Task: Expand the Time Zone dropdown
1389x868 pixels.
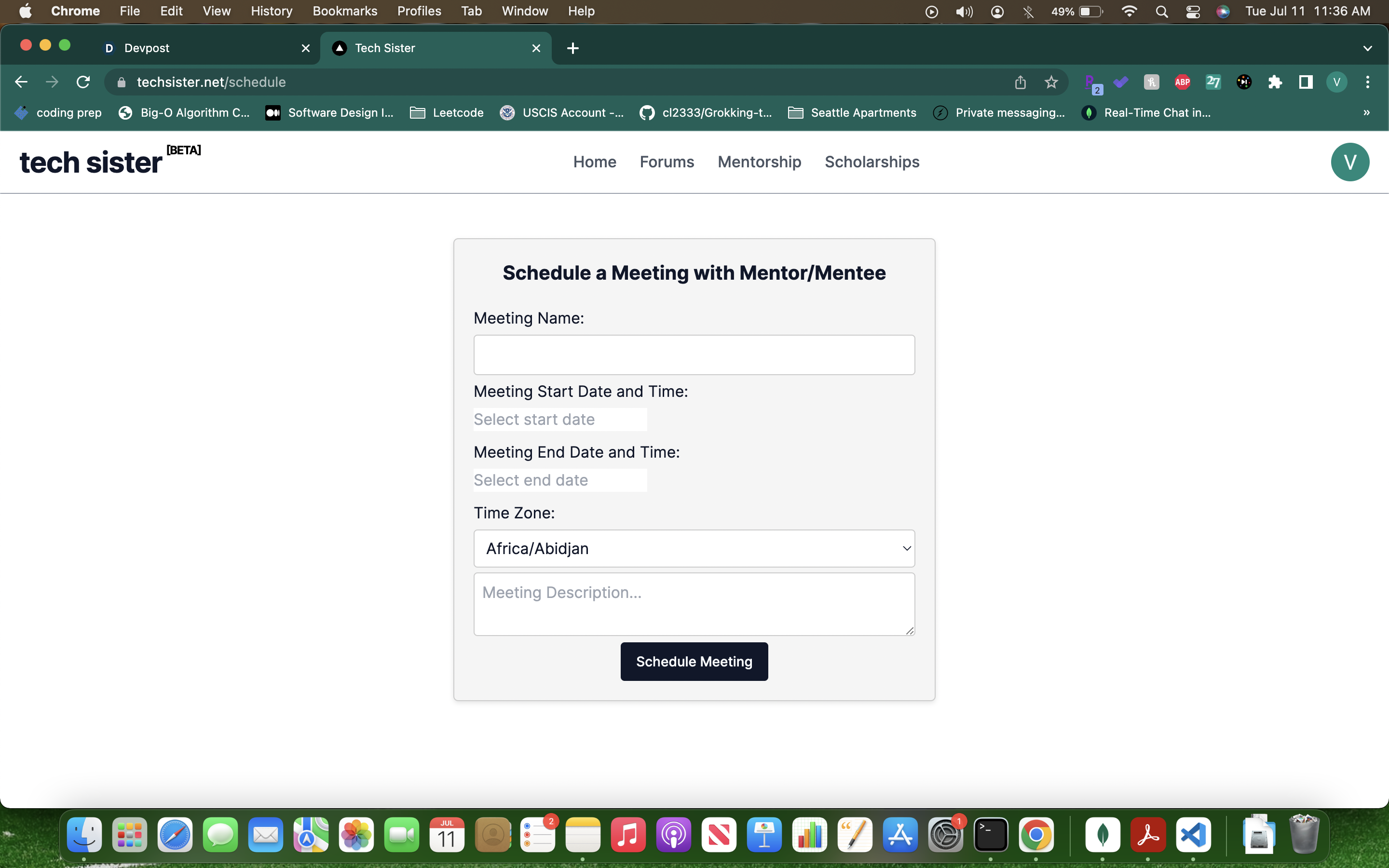Action: pyautogui.click(x=694, y=548)
